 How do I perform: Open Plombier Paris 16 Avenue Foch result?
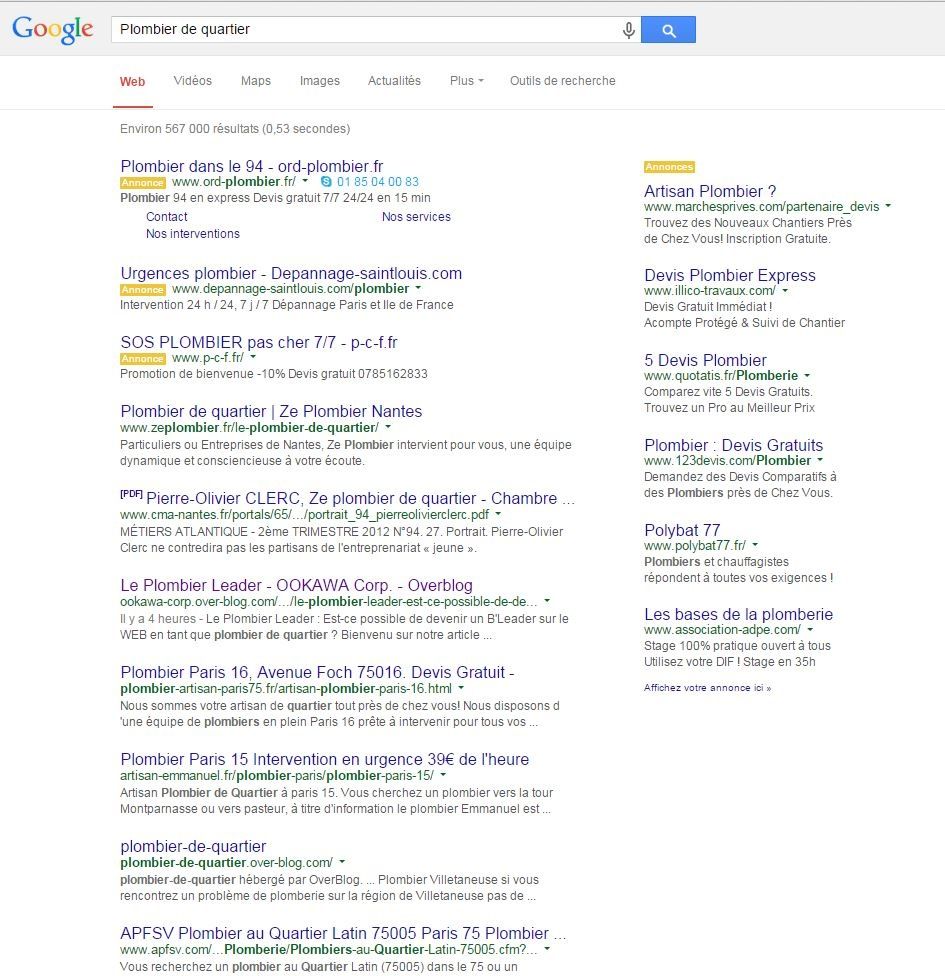tap(317, 672)
